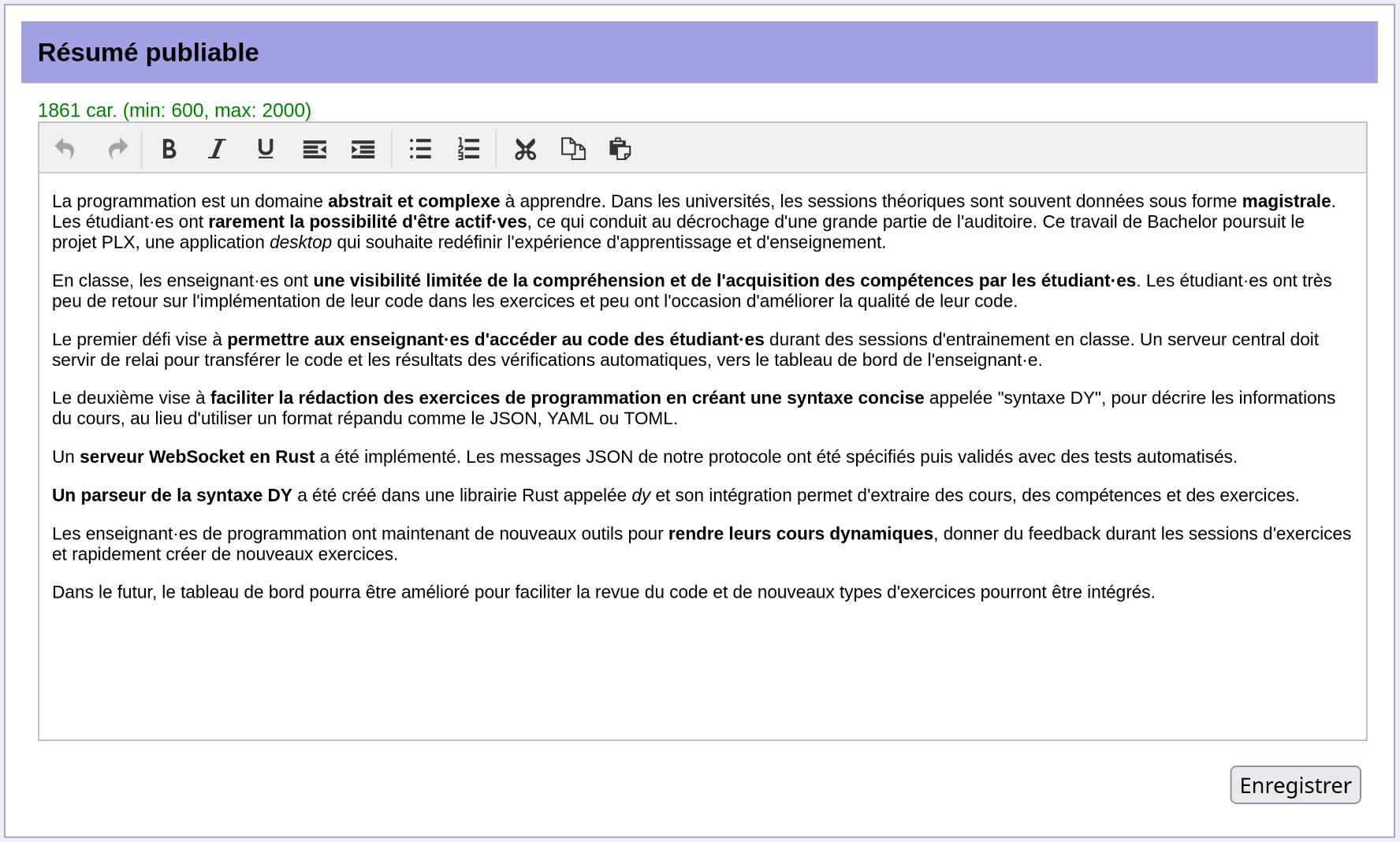Paste from clipboard with the paste icon

(620, 149)
